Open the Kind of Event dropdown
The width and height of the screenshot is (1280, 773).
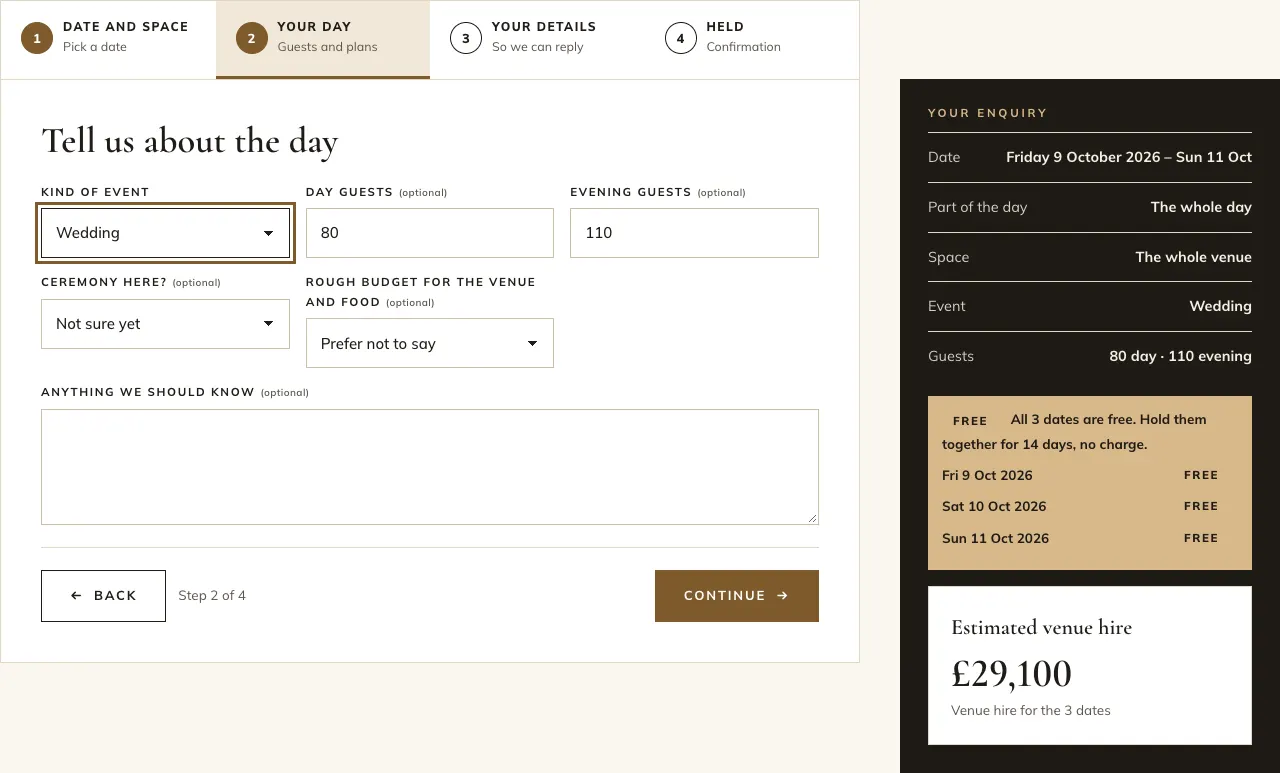tap(165, 233)
